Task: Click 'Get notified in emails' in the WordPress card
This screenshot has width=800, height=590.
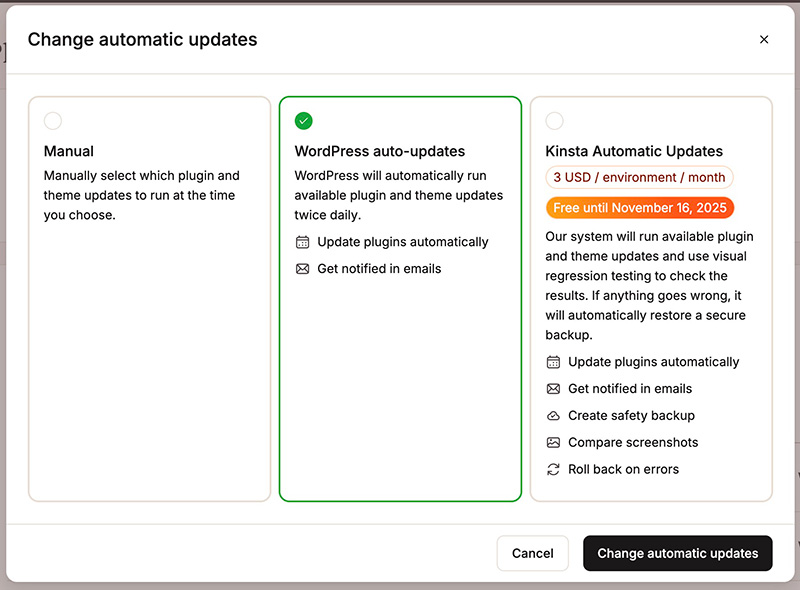Action: coord(379,268)
